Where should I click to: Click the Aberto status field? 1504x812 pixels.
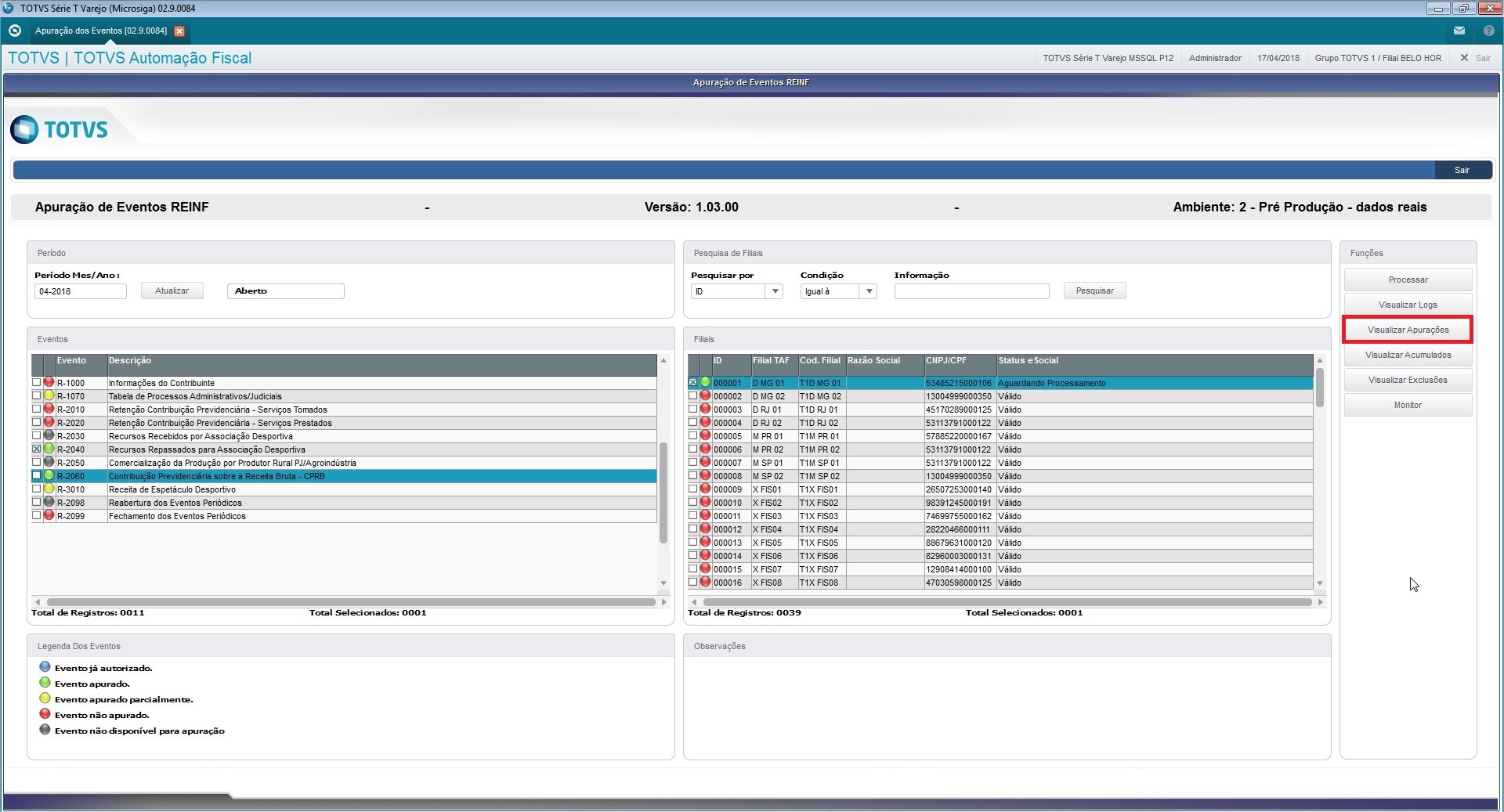point(285,291)
